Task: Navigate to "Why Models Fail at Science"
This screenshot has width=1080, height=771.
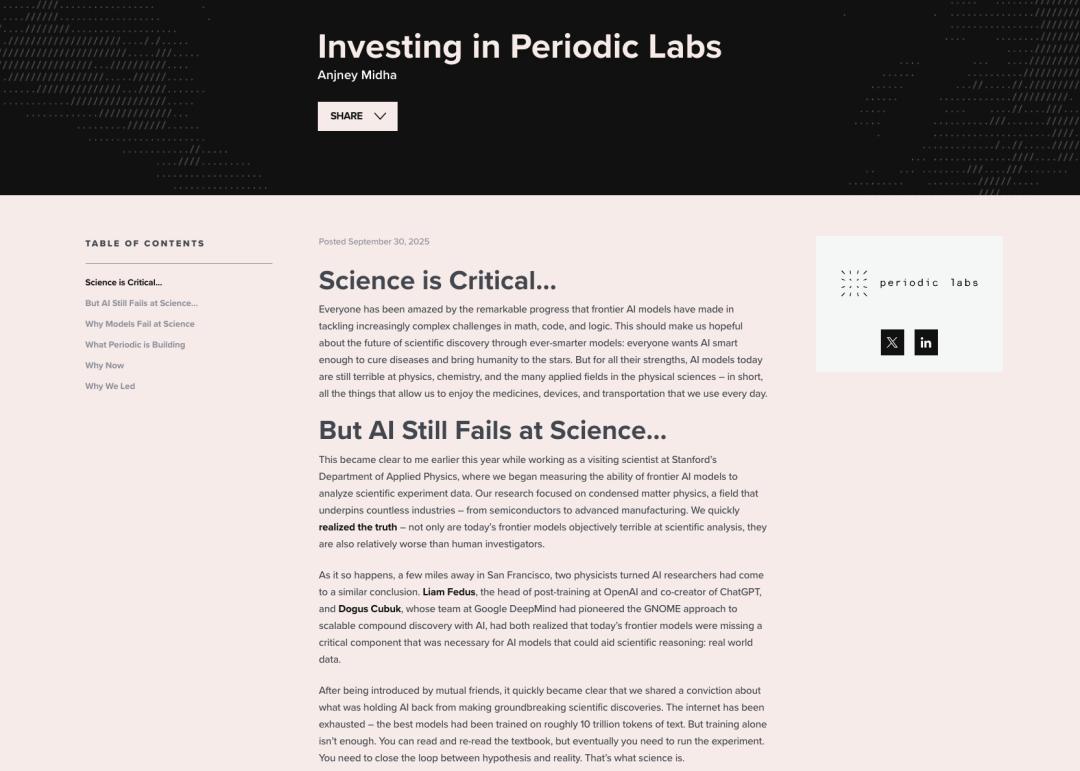Action: pos(140,324)
